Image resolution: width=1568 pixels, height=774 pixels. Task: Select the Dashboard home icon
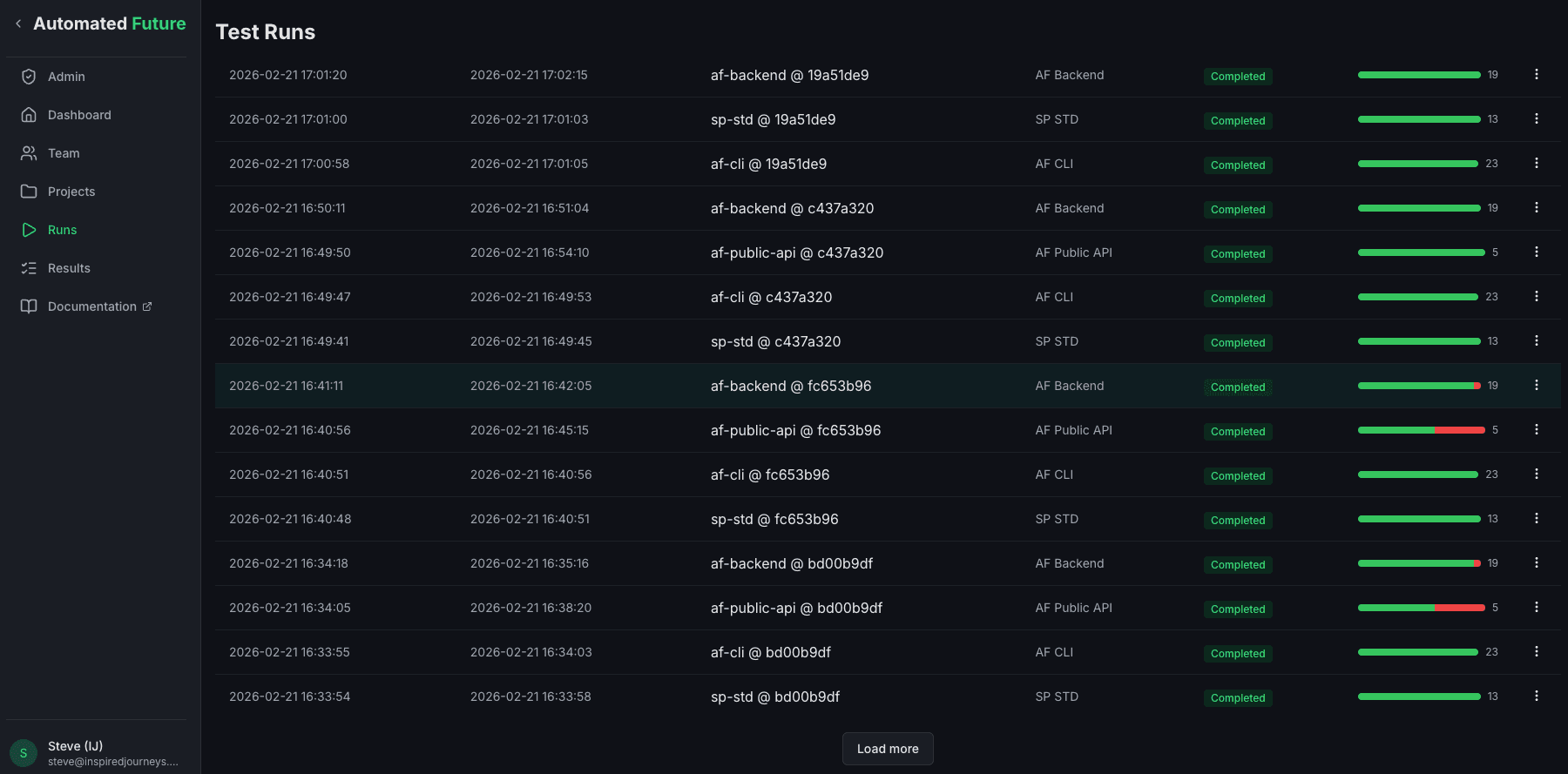(29, 114)
